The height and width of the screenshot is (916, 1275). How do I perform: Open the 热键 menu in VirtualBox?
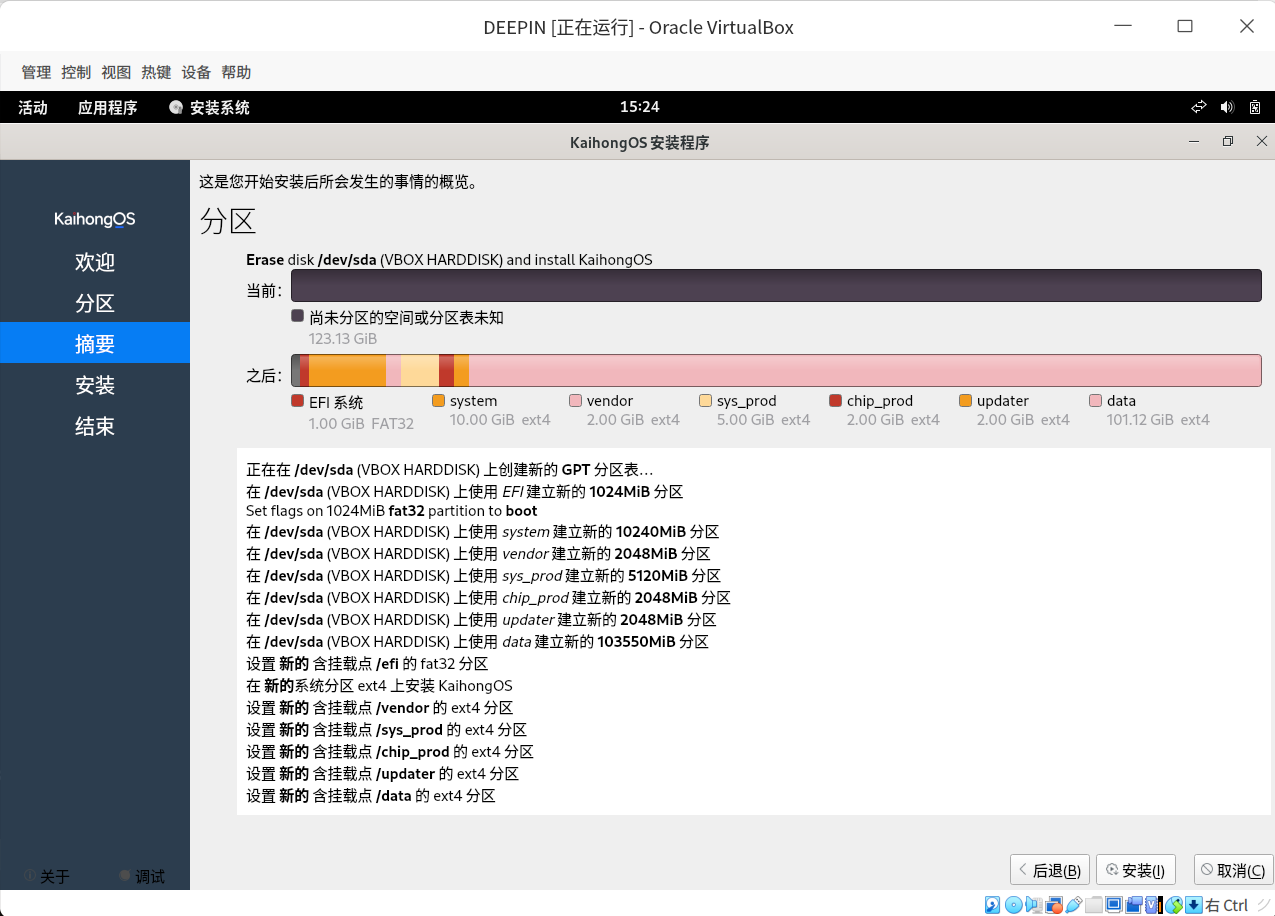click(x=156, y=72)
